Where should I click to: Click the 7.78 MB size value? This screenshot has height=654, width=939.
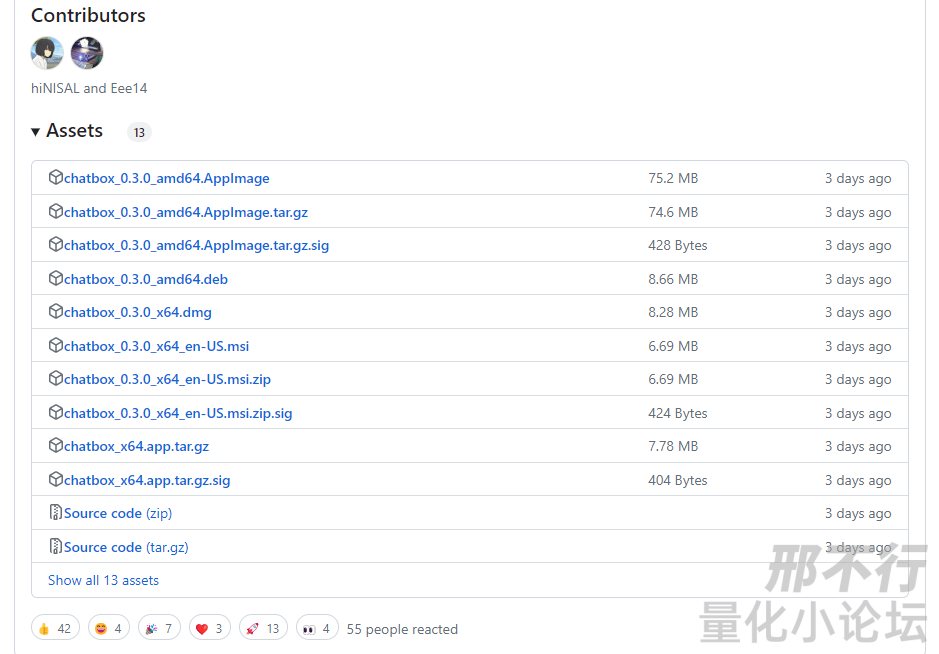673,447
